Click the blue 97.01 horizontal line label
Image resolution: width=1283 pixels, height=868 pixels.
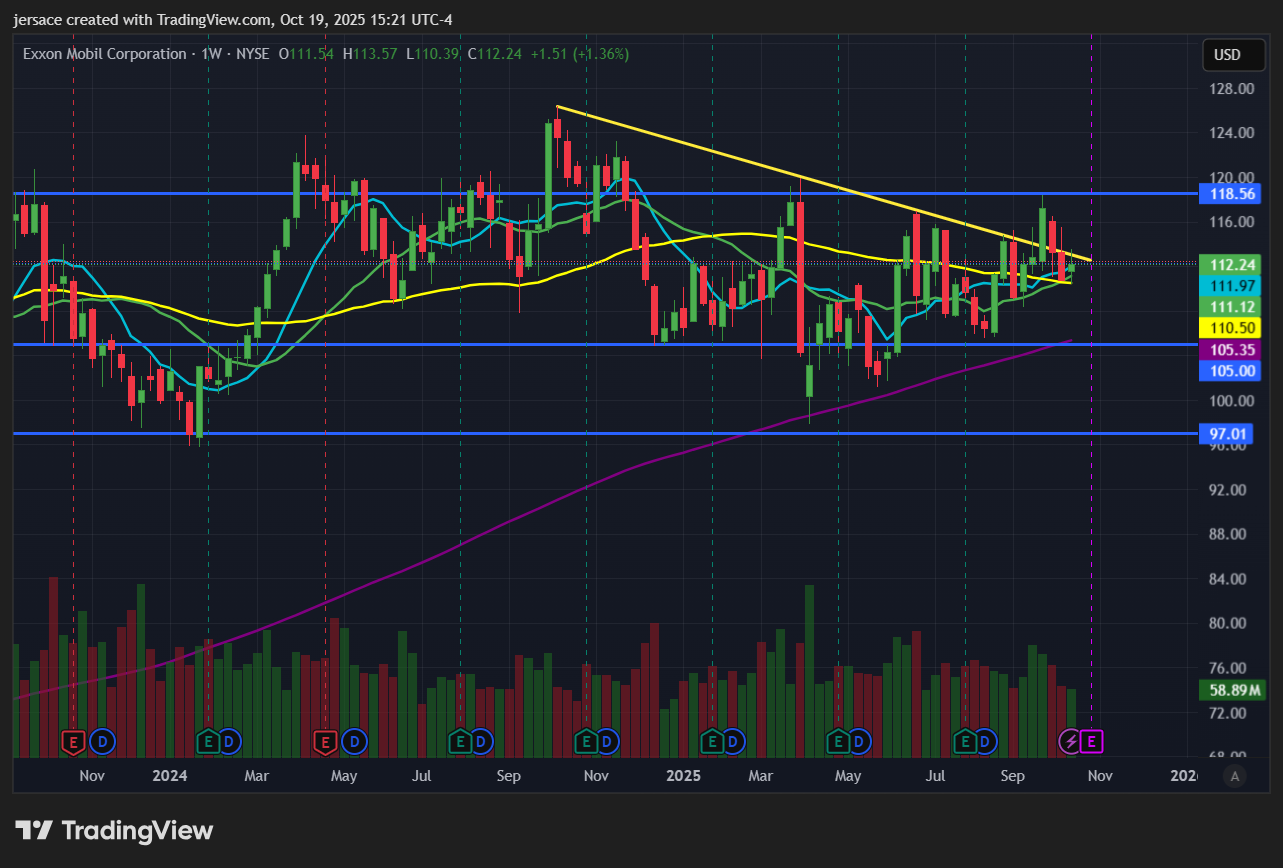click(x=1226, y=433)
